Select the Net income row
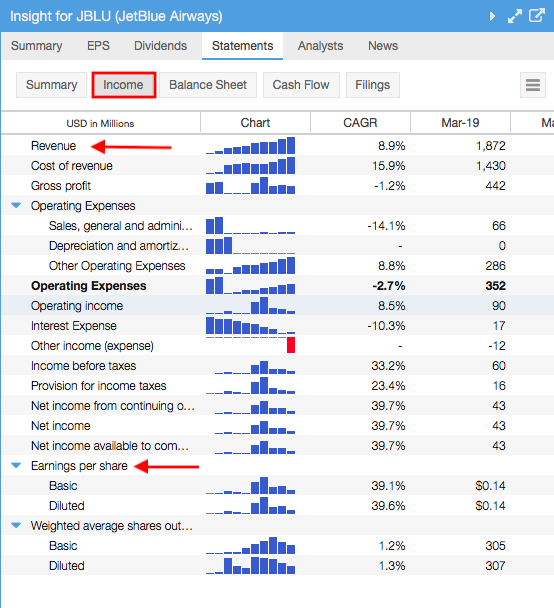 (277, 426)
